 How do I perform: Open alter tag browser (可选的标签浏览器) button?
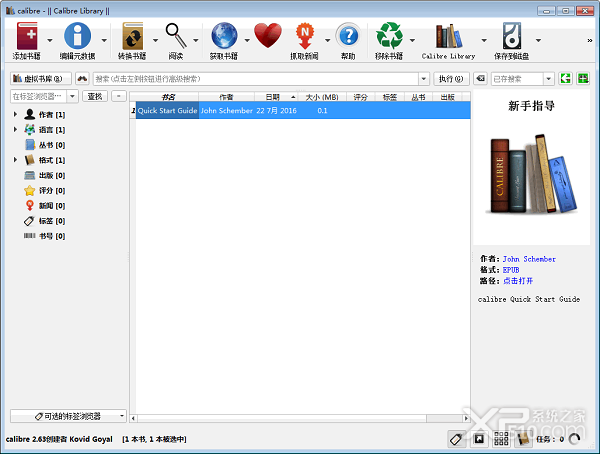pyautogui.click(x=68, y=416)
